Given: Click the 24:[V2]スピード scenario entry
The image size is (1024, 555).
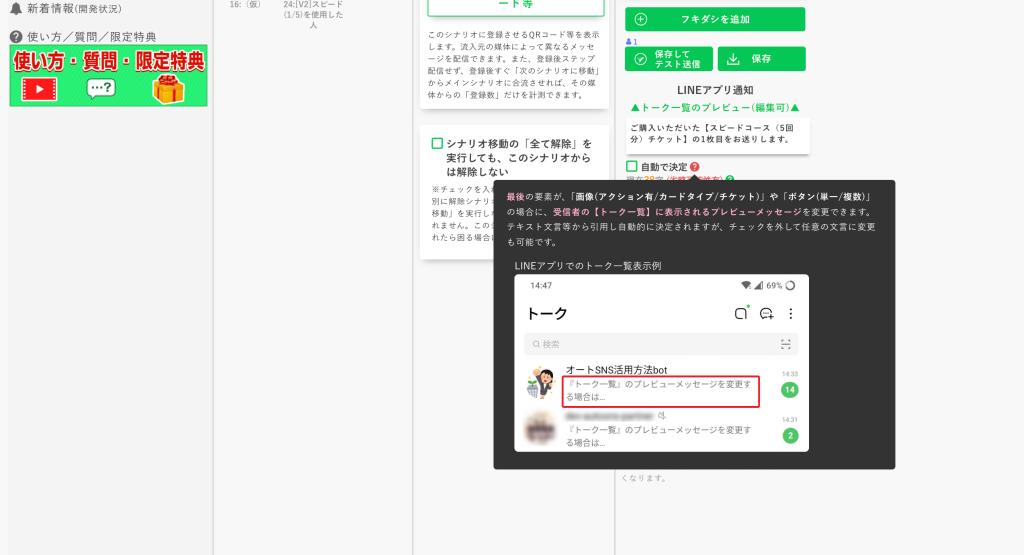Looking at the screenshot, I should pyautogui.click(x=313, y=14).
